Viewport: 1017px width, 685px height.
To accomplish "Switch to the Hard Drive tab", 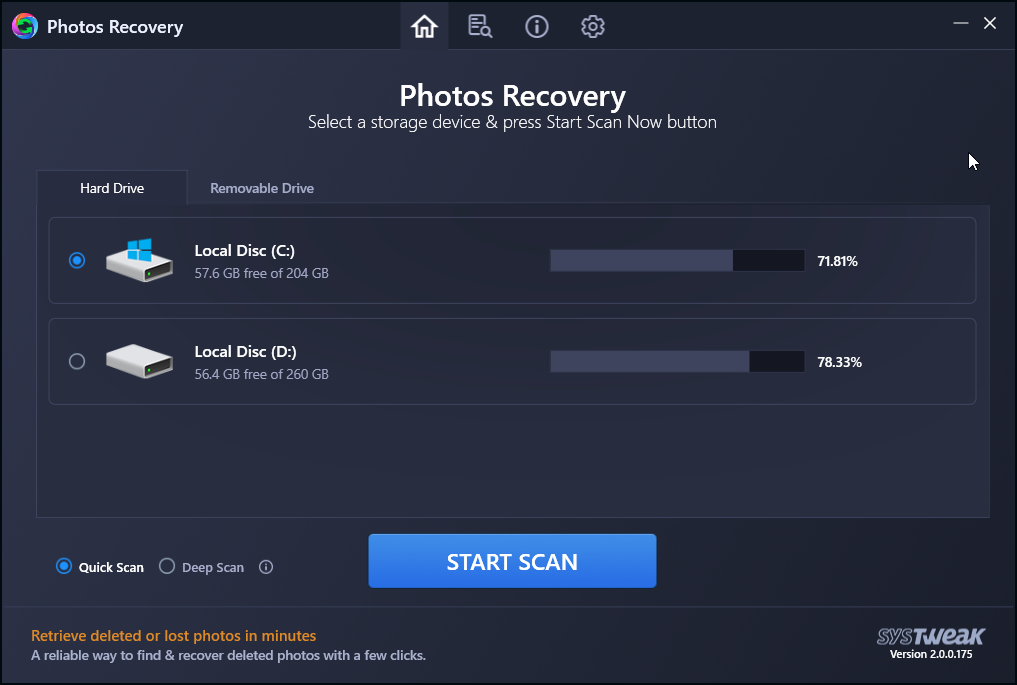I will pyautogui.click(x=112, y=188).
